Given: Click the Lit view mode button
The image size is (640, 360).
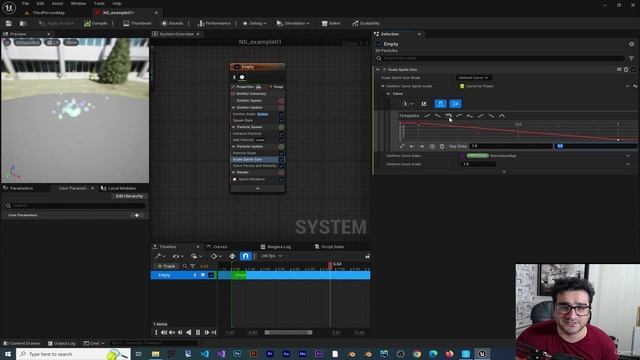Looking at the screenshot, I should (52, 42).
